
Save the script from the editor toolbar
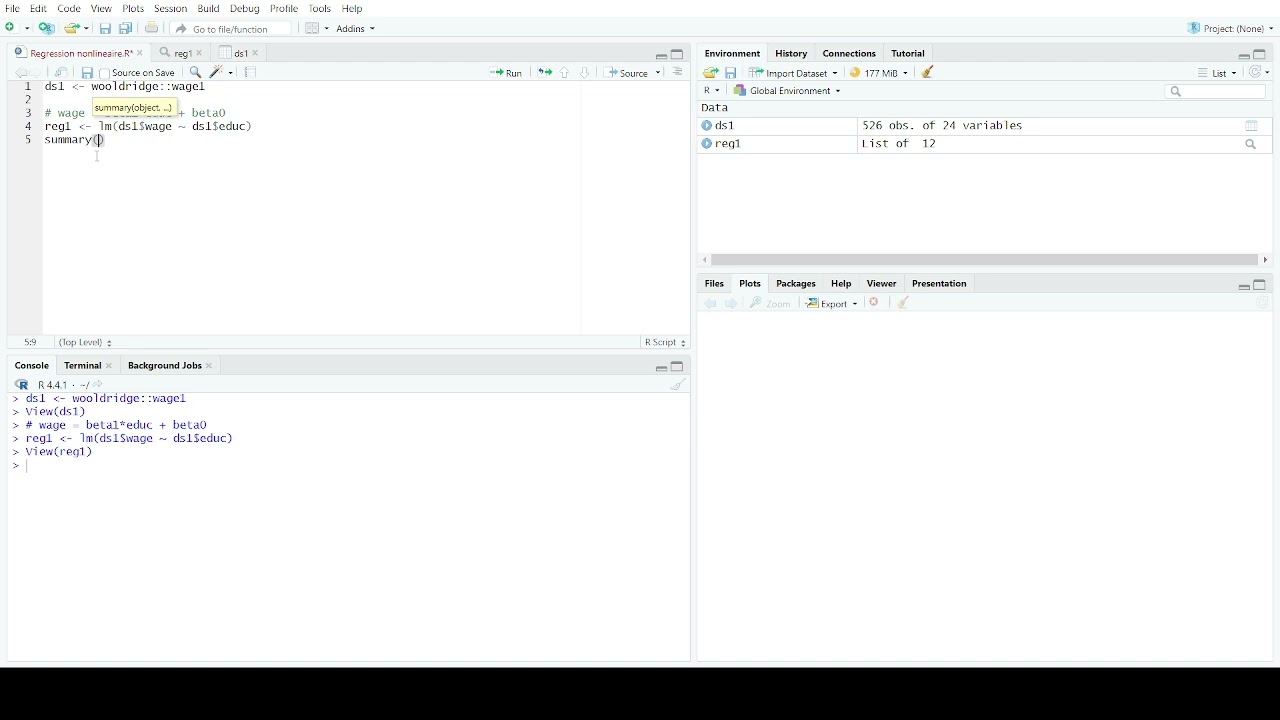click(x=87, y=73)
